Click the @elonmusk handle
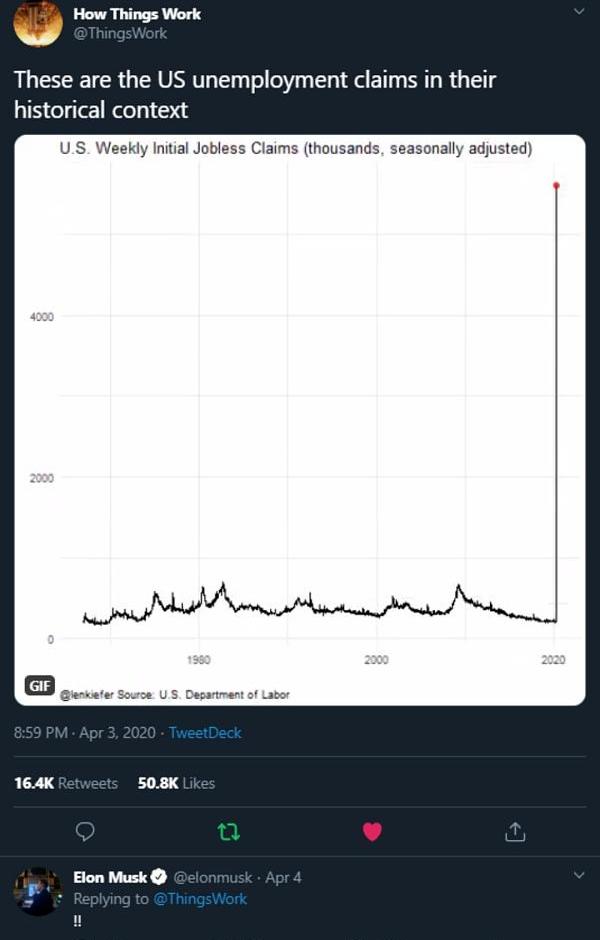Image resolution: width=600 pixels, height=940 pixels. 213,878
